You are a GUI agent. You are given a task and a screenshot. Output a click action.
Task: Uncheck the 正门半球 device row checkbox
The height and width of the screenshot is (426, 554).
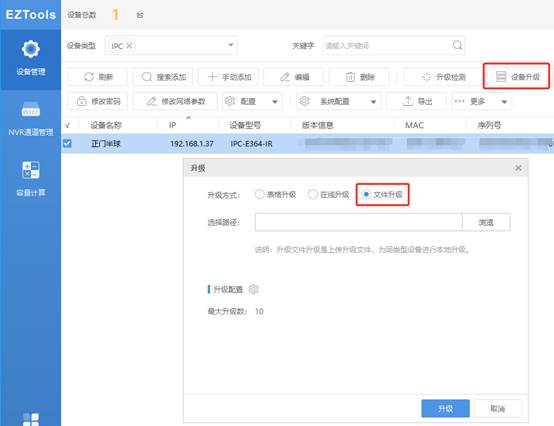tap(67, 143)
